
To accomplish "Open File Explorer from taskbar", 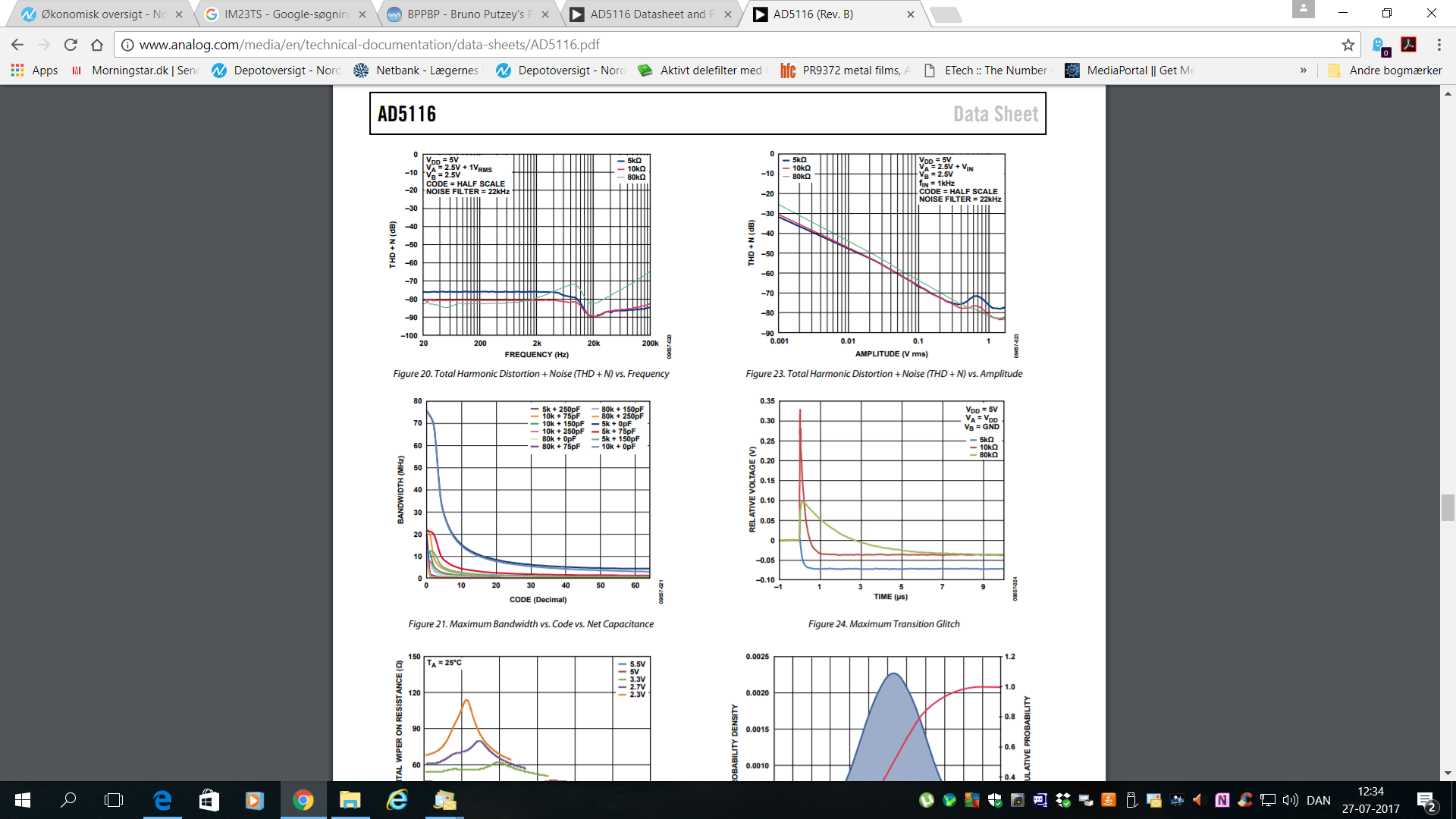I will [x=350, y=800].
